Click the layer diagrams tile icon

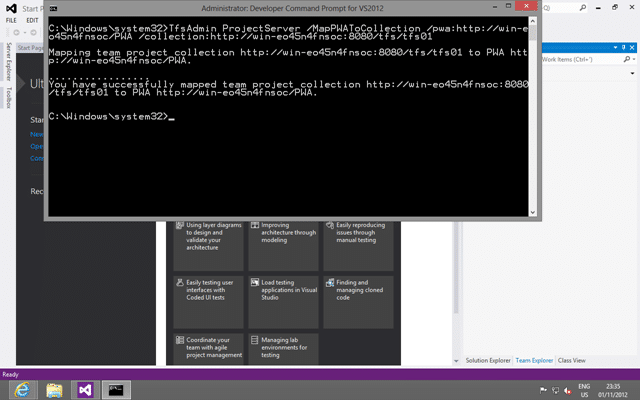tap(180, 225)
